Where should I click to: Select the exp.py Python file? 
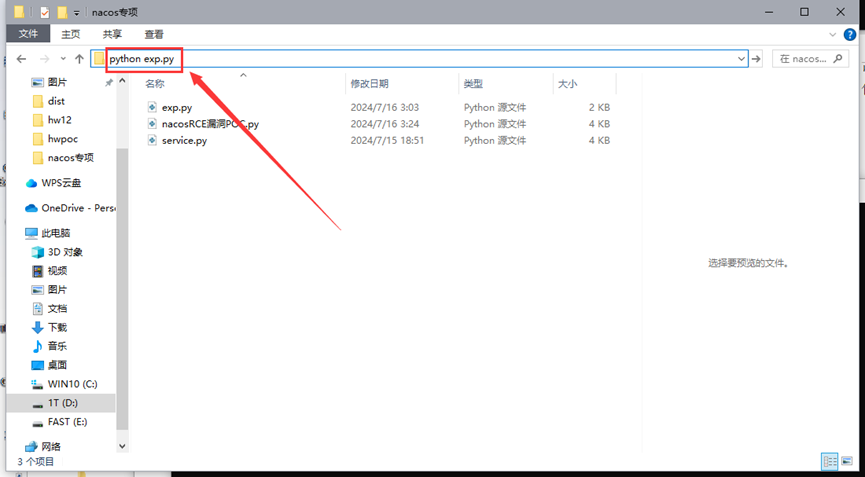(x=177, y=107)
